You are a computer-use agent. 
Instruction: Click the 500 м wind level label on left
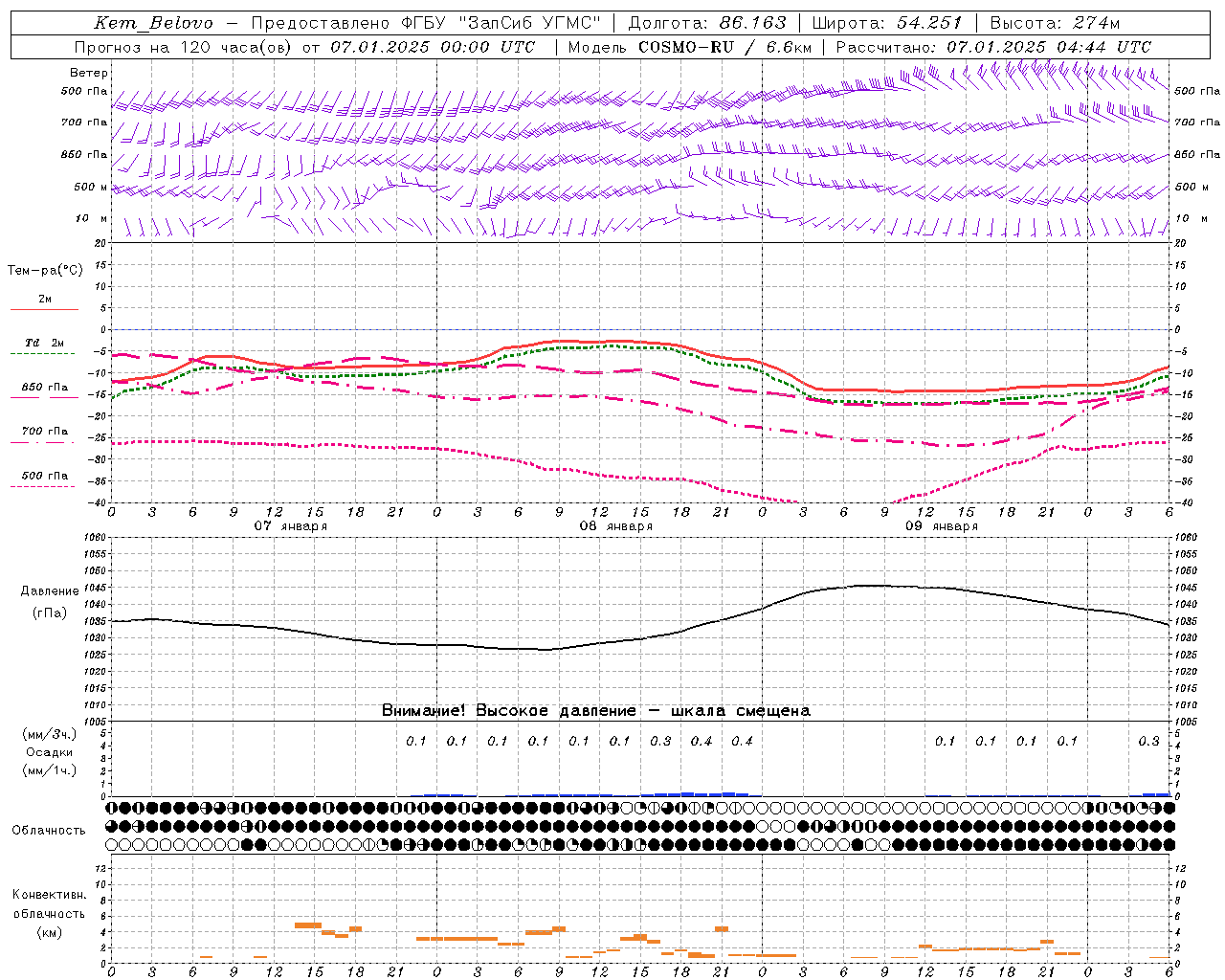[x=91, y=187]
